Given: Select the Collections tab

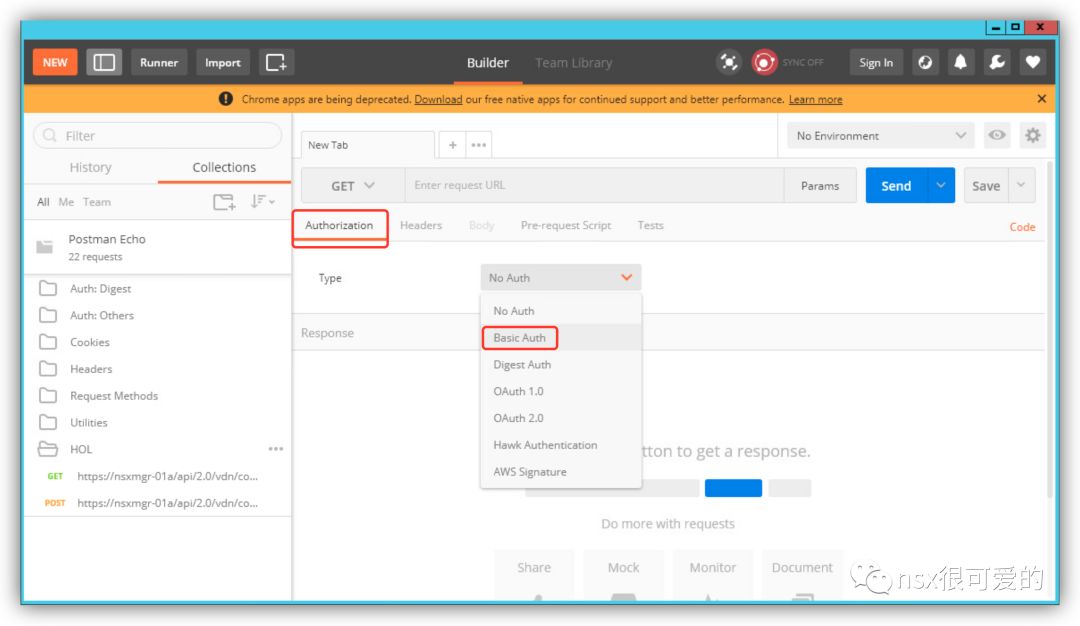Looking at the screenshot, I should [224, 167].
